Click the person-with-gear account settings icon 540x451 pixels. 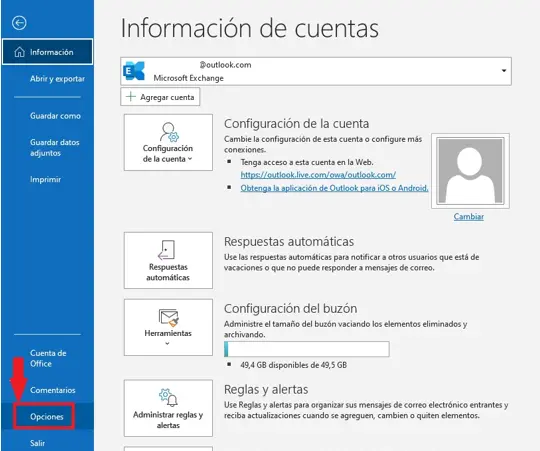169,132
